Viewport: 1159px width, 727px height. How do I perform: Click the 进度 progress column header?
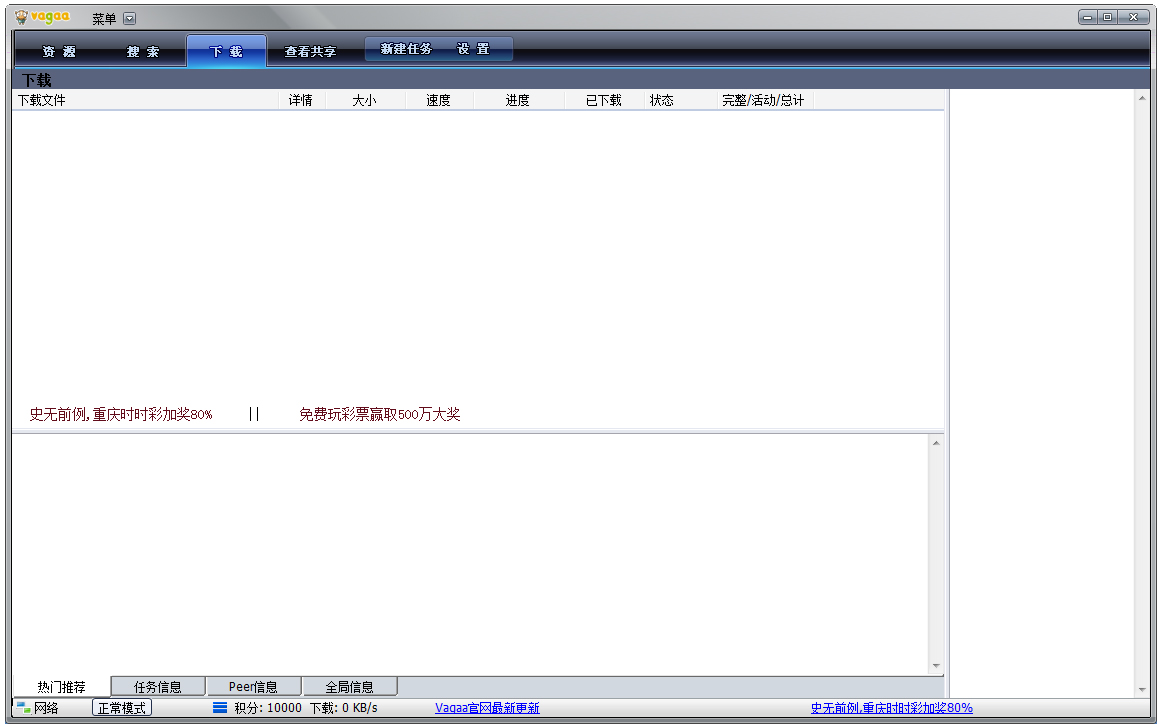[x=519, y=99]
